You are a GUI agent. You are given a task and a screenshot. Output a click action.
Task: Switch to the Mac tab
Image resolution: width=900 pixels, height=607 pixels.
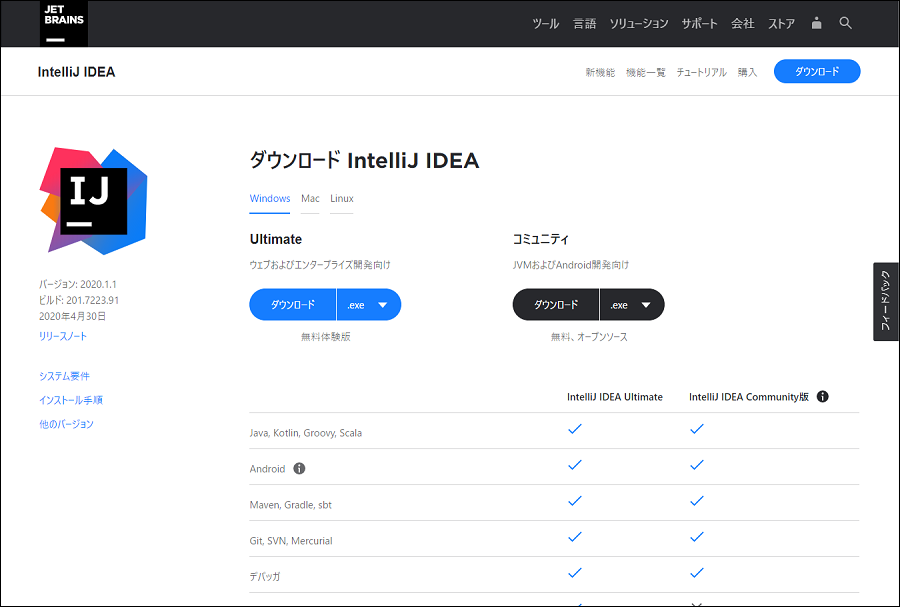coord(310,199)
